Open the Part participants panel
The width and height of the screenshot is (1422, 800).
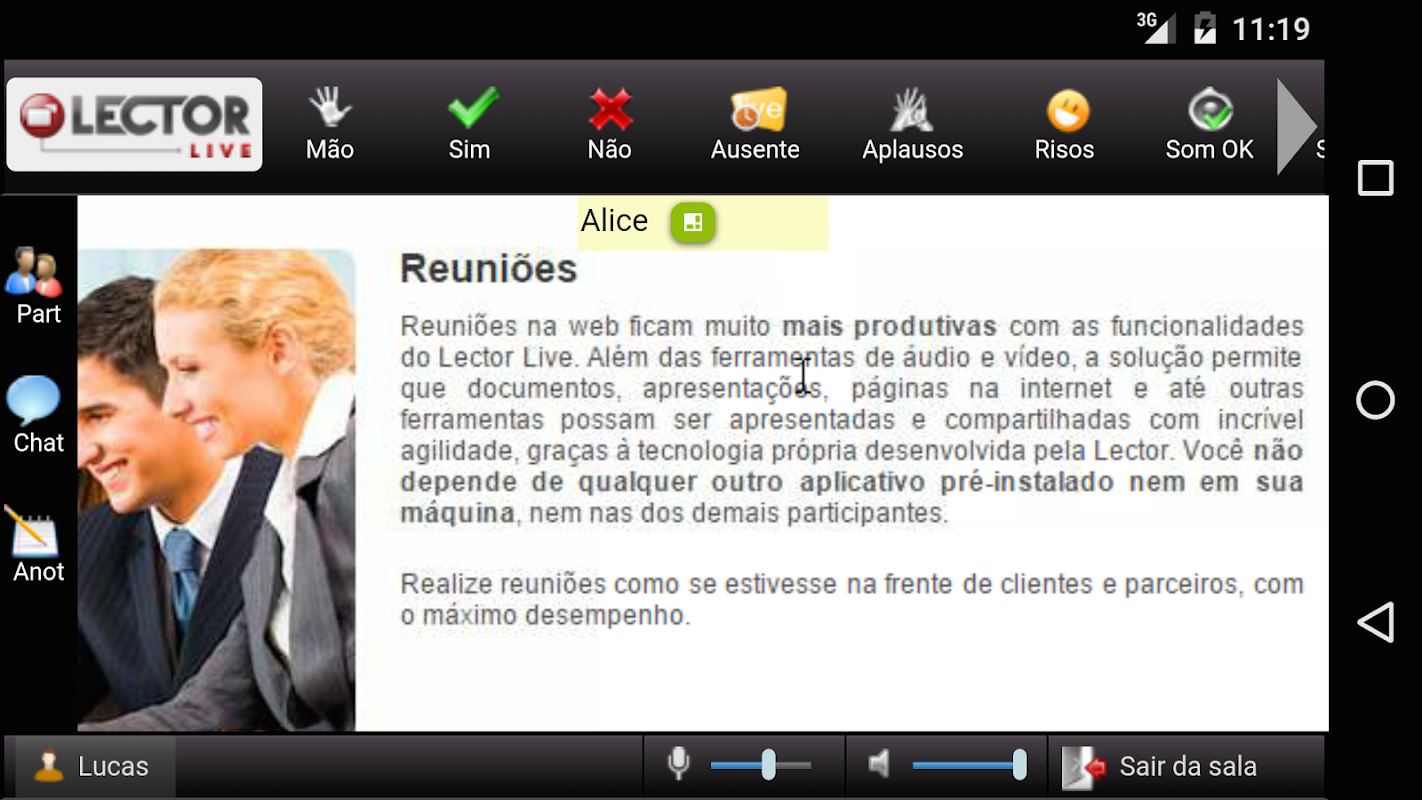38,286
